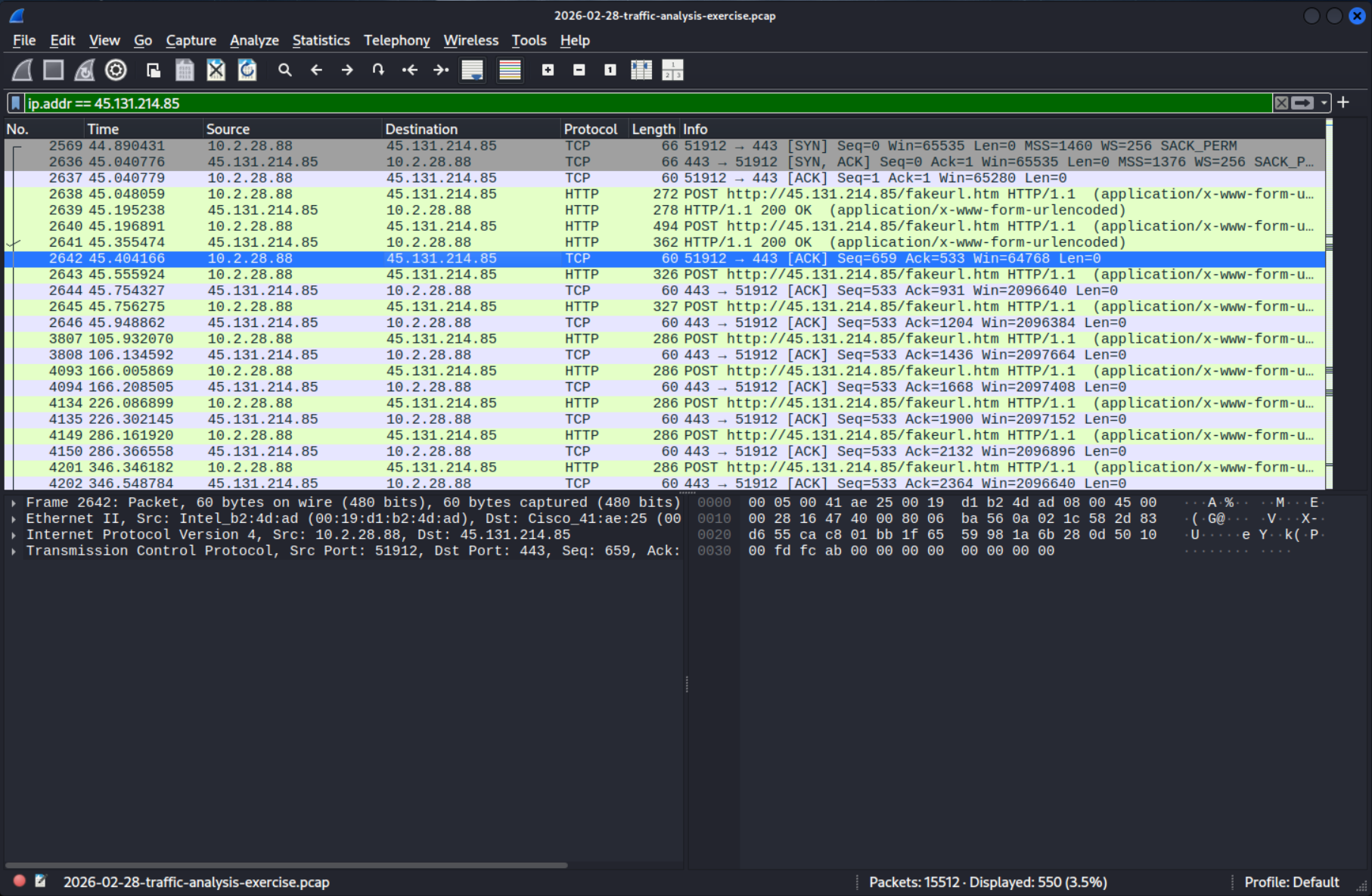Toggle auto-scroll during live capture
Viewport: 1372px width, 896px height.
click(x=473, y=70)
